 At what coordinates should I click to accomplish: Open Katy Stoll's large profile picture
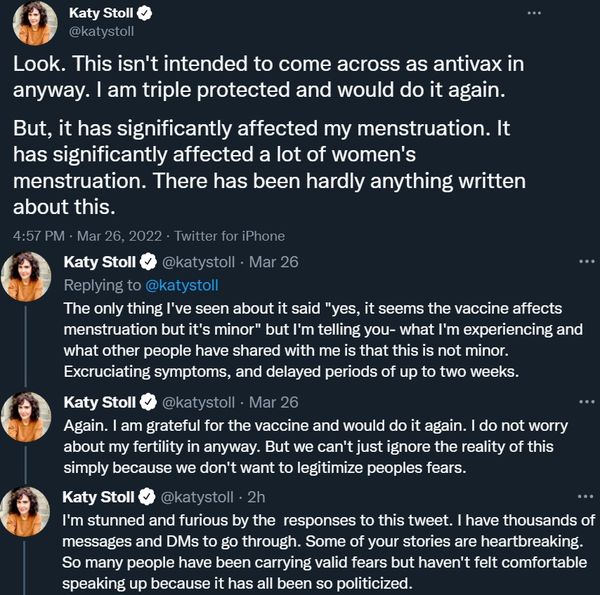point(35,23)
